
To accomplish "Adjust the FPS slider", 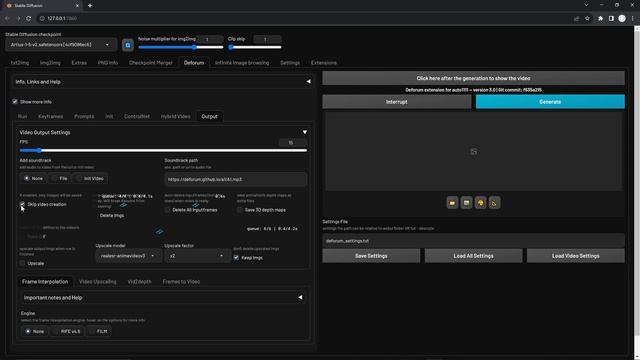I will [x=163, y=151].
